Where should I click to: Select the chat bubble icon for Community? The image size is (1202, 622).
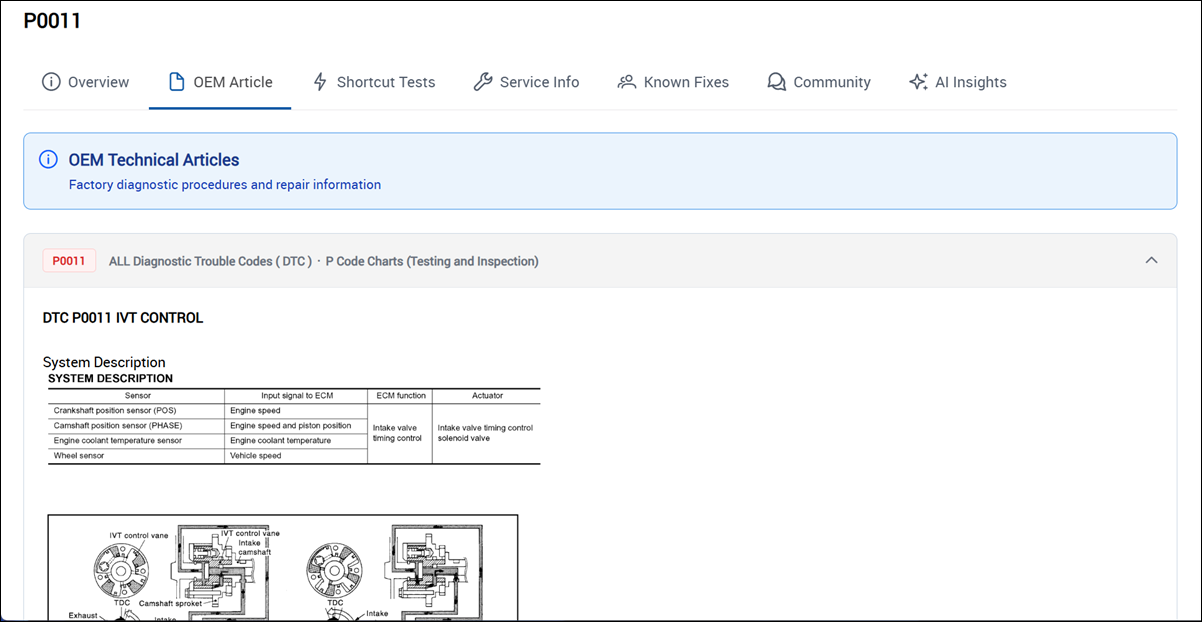(776, 81)
